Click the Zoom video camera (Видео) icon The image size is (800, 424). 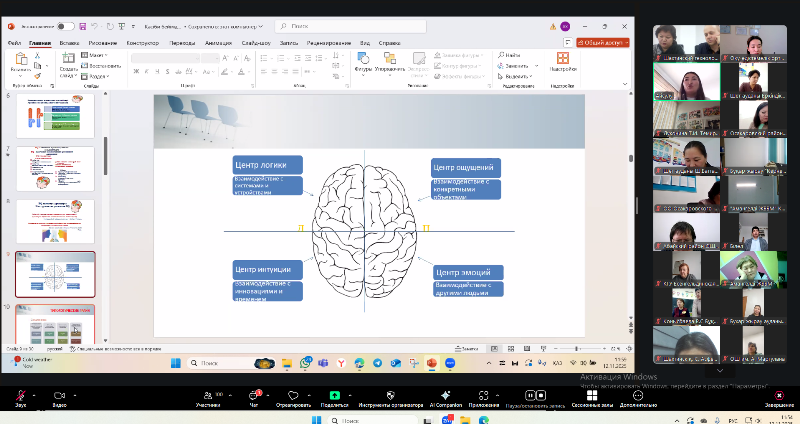[x=58, y=394]
